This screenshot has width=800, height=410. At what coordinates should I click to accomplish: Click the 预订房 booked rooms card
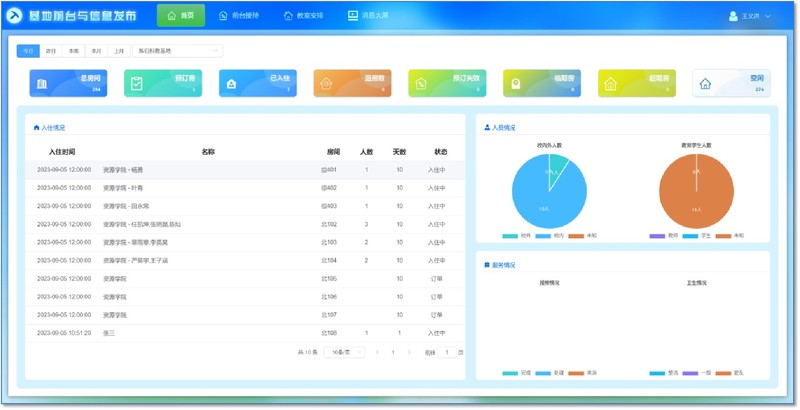click(x=163, y=83)
